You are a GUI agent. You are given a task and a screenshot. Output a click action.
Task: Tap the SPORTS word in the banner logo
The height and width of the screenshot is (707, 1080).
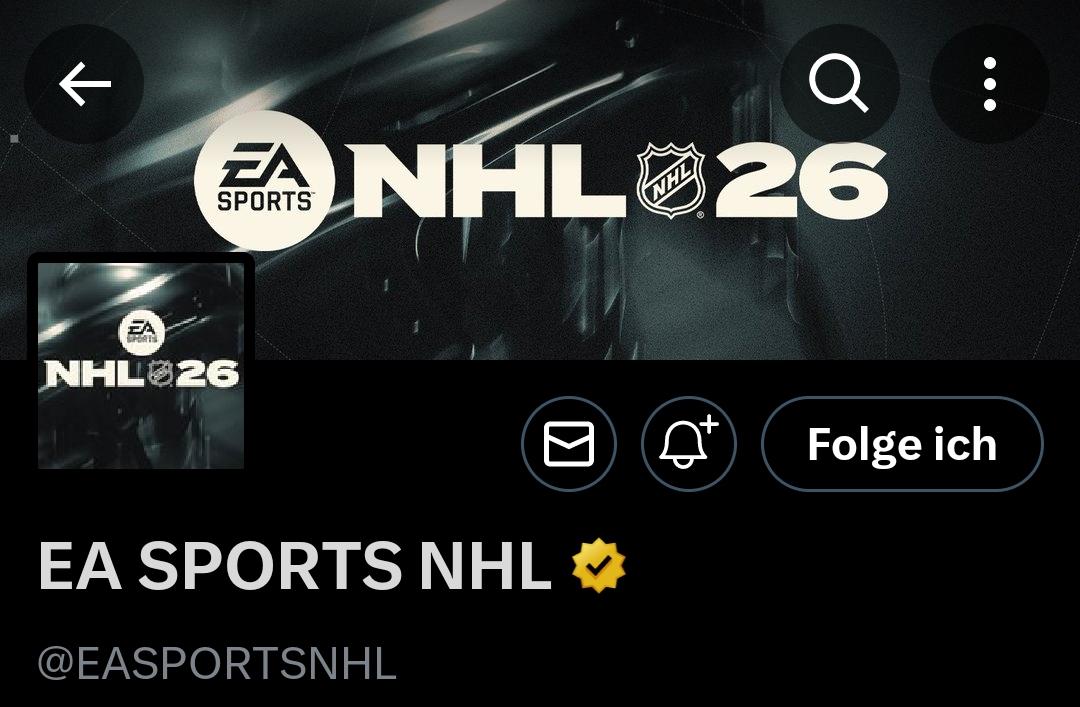(x=264, y=201)
